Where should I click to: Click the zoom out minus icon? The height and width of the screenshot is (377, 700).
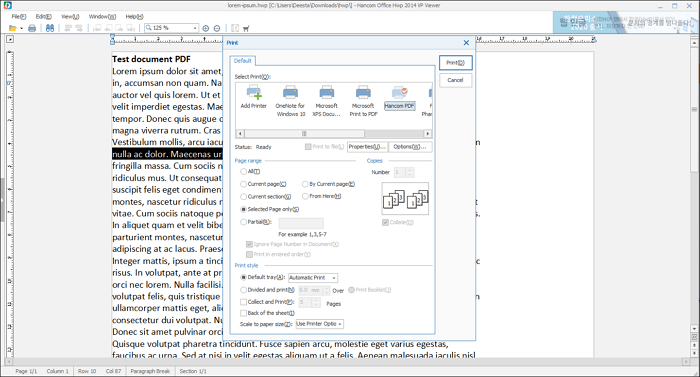point(217,28)
